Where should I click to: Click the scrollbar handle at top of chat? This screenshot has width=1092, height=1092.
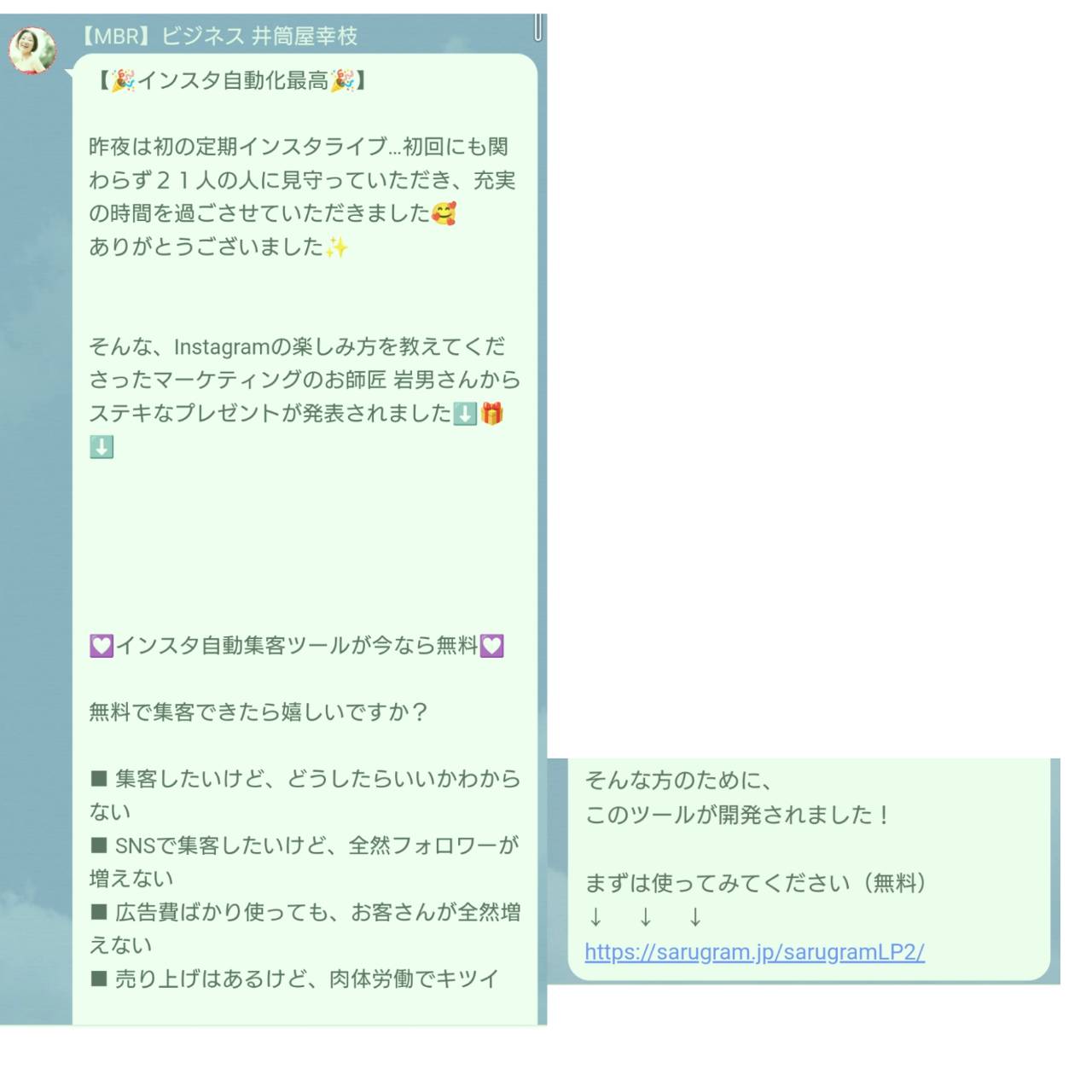pyautogui.click(x=537, y=26)
